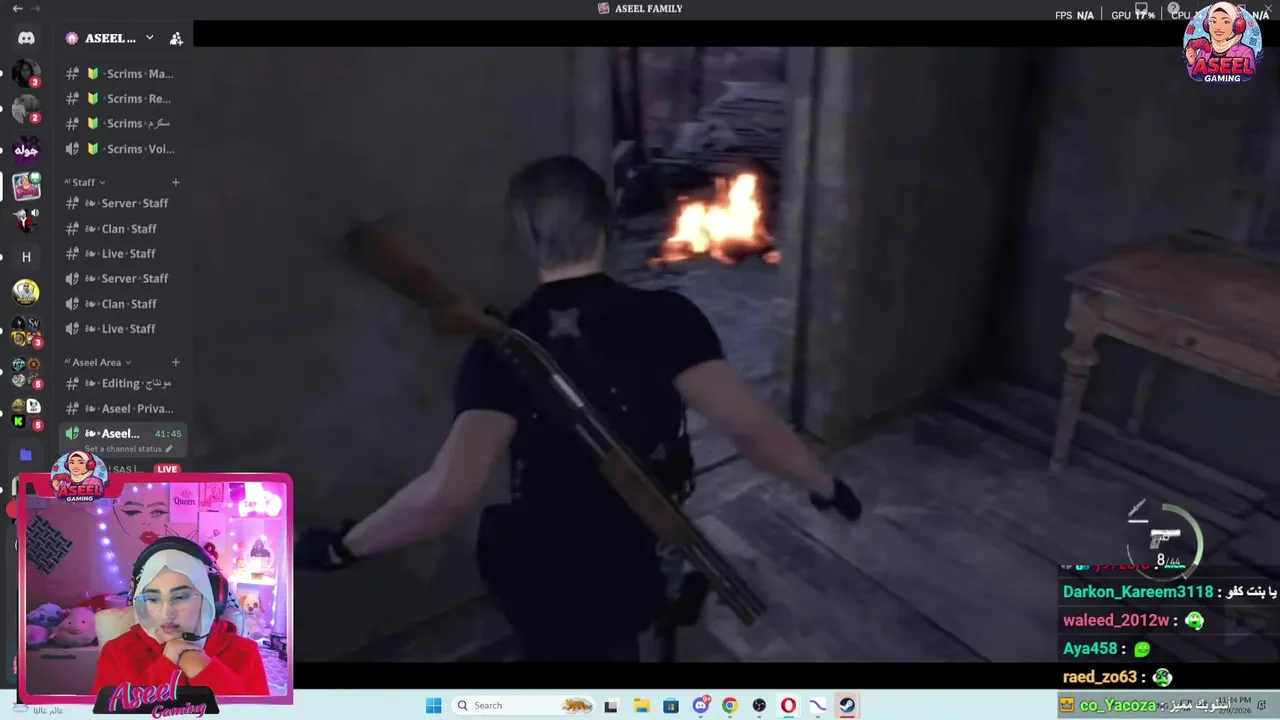This screenshot has width=1280, height=720.
Task: Switch to Discord in the taskbar
Action: click(x=700, y=705)
